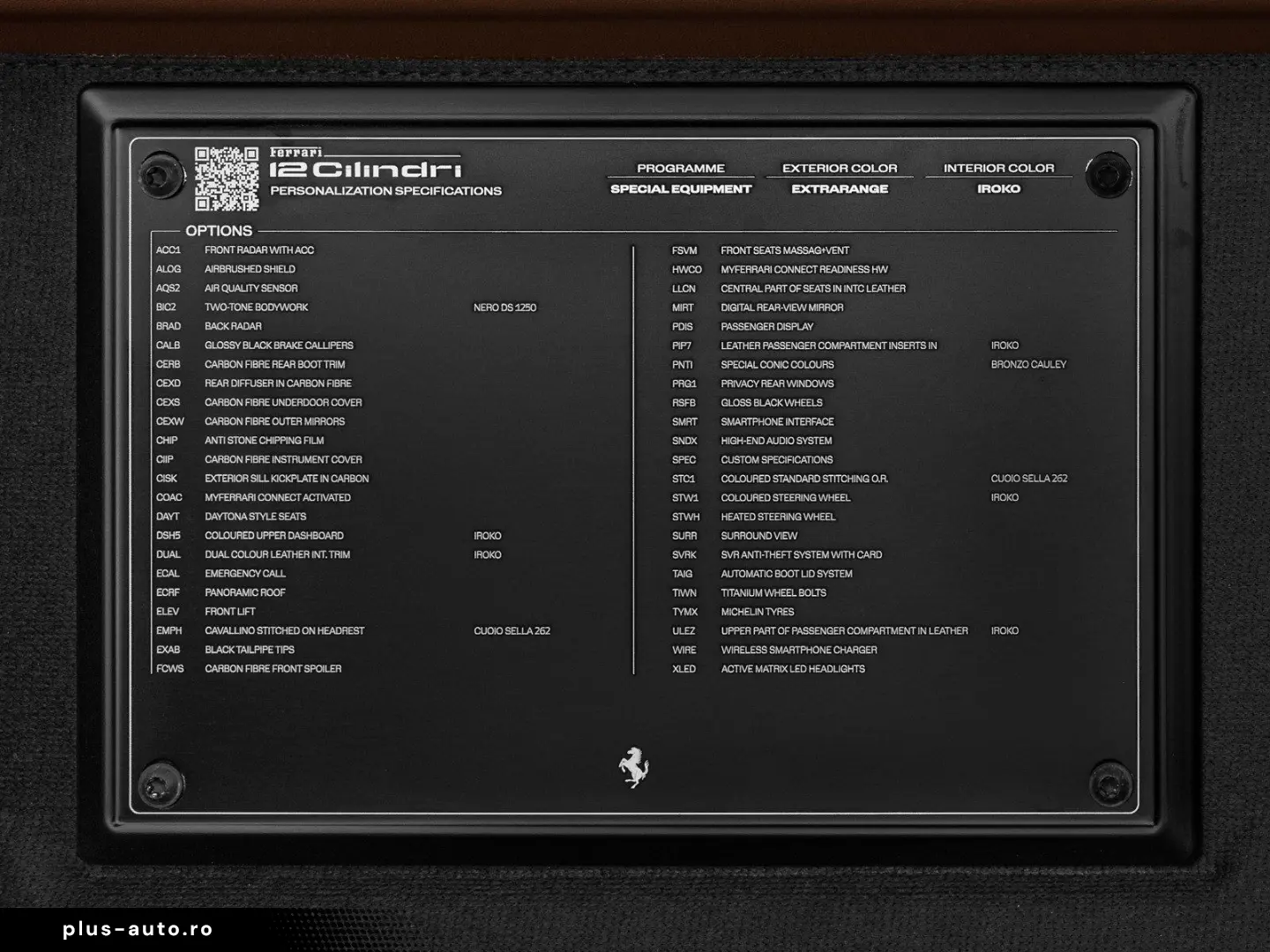Click the OPTIONS section heading
Image resolution: width=1270 pixels, height=952 pixels.
(x=219, y=231)
